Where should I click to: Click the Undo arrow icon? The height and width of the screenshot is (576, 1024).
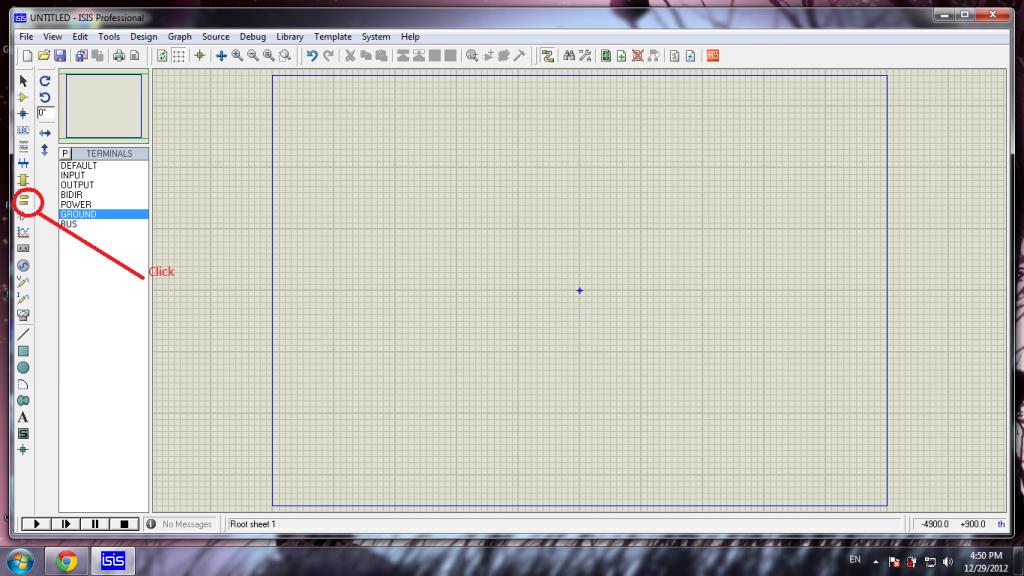[x=312, y=56]
